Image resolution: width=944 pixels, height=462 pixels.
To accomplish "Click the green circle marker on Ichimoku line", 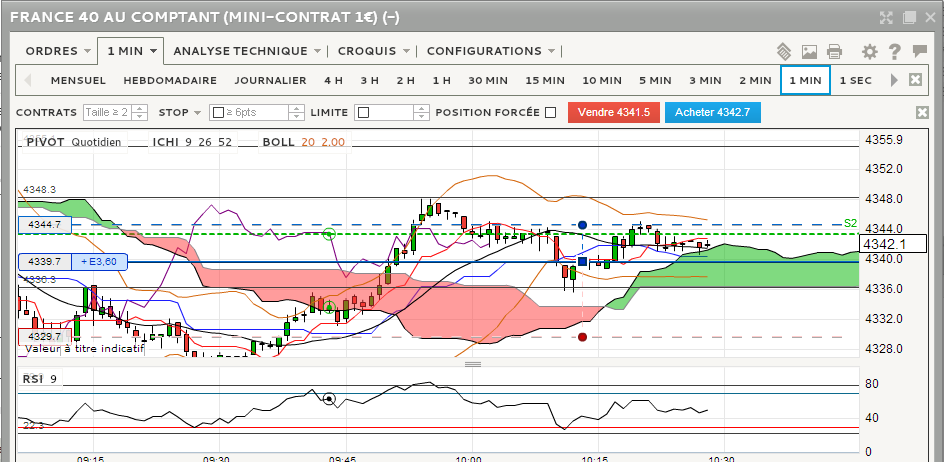I will click(329, 234).
